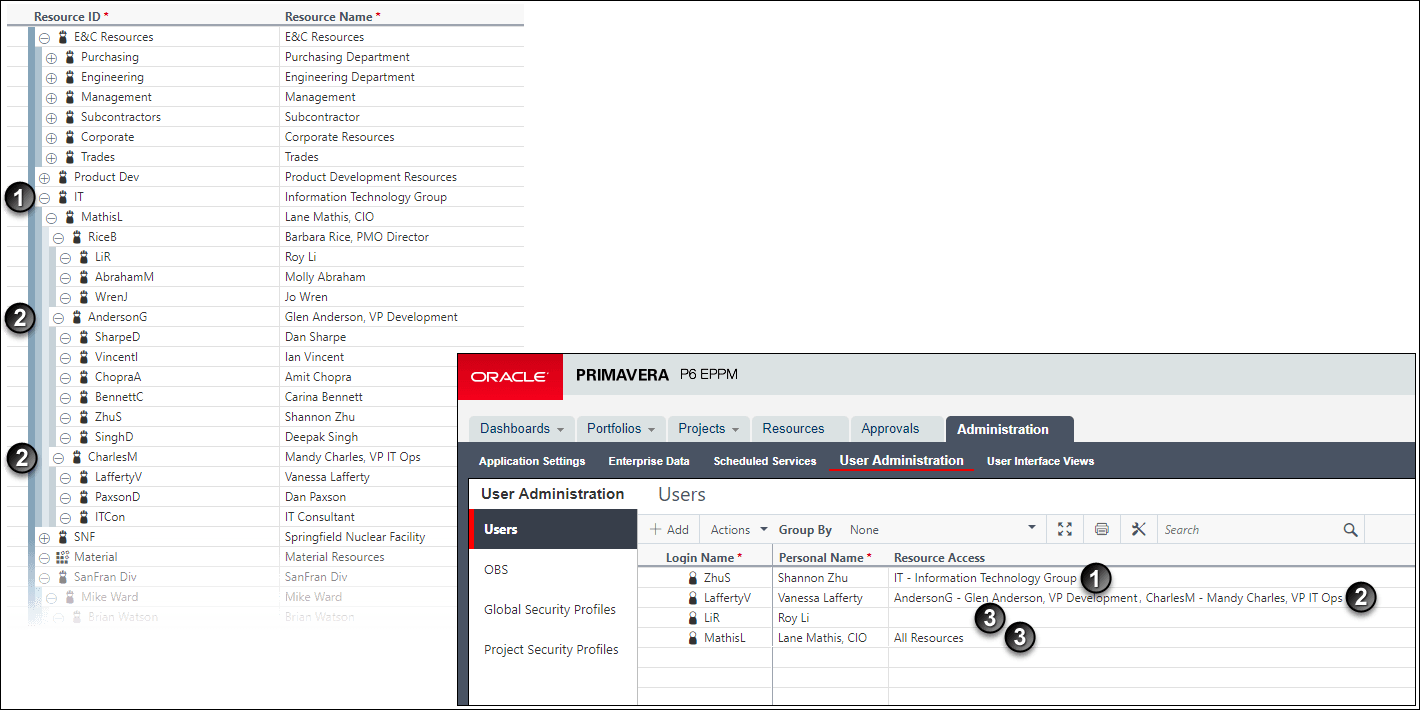Click the person icon beside ITCon

[x=84, y=517]
